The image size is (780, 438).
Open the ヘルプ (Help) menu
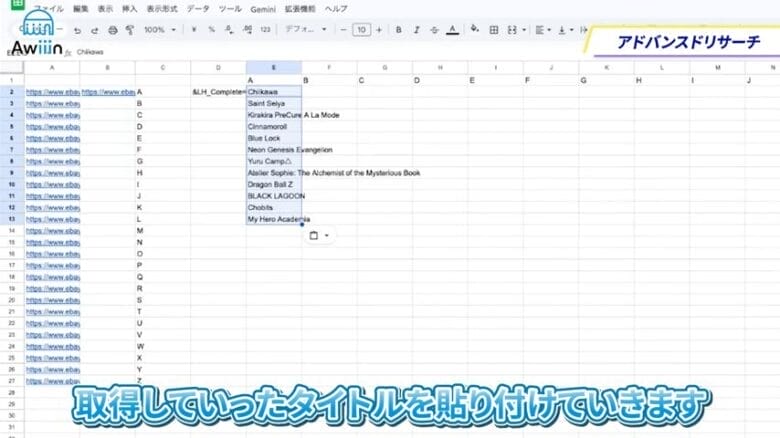(x=336, y=9)
